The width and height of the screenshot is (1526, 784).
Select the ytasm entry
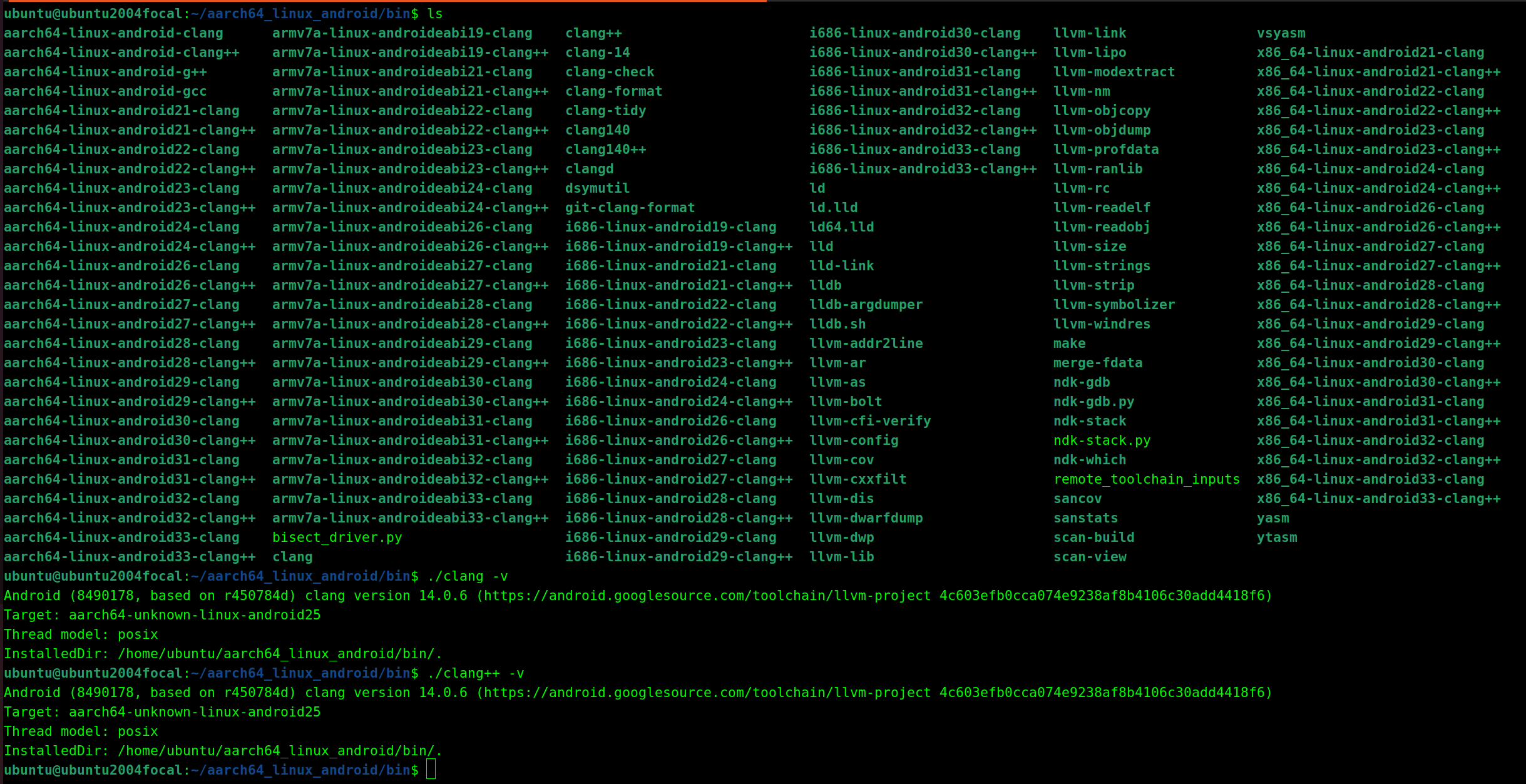(1277, 537)
